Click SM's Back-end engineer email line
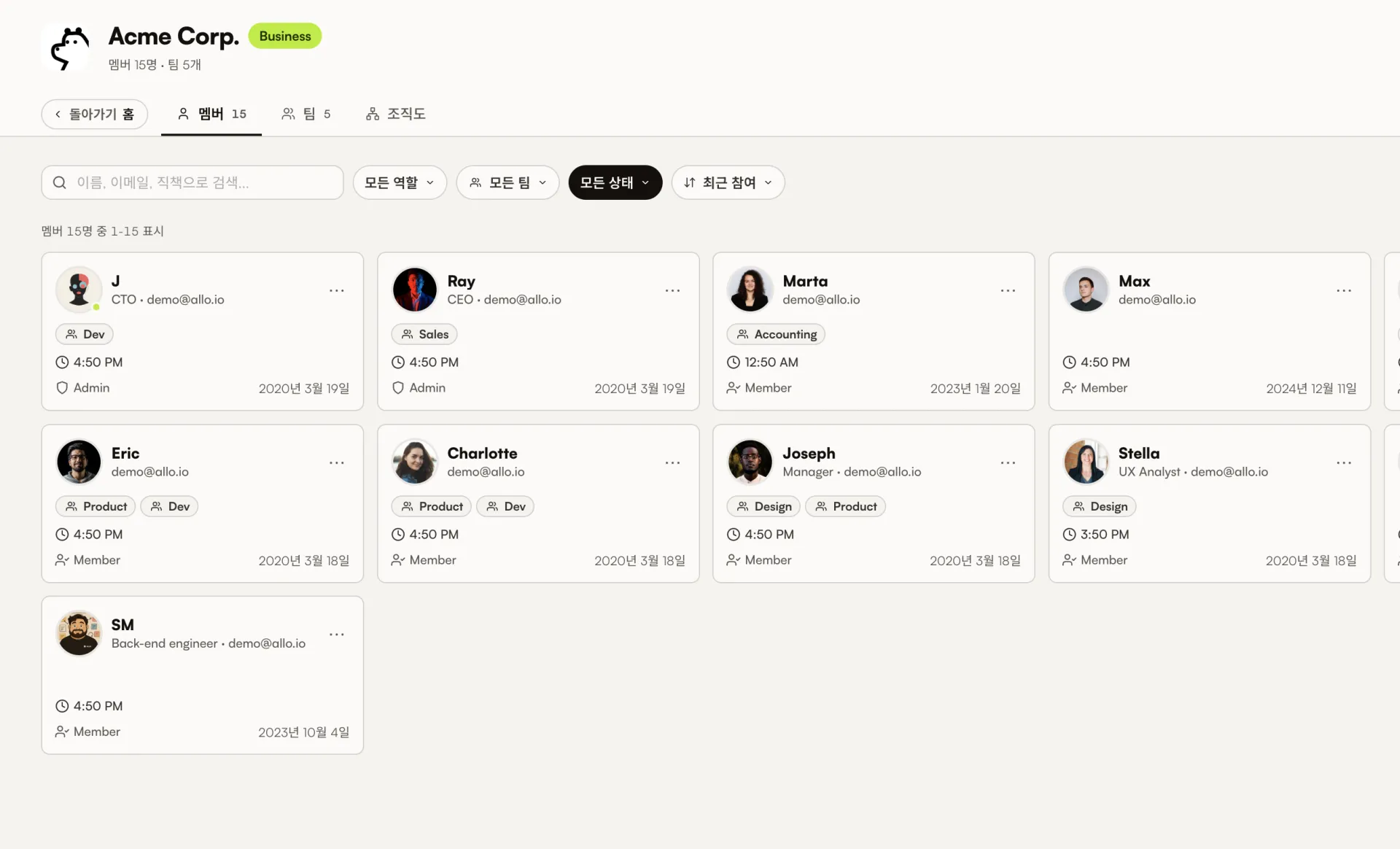1400x849 pixels. 209,643
